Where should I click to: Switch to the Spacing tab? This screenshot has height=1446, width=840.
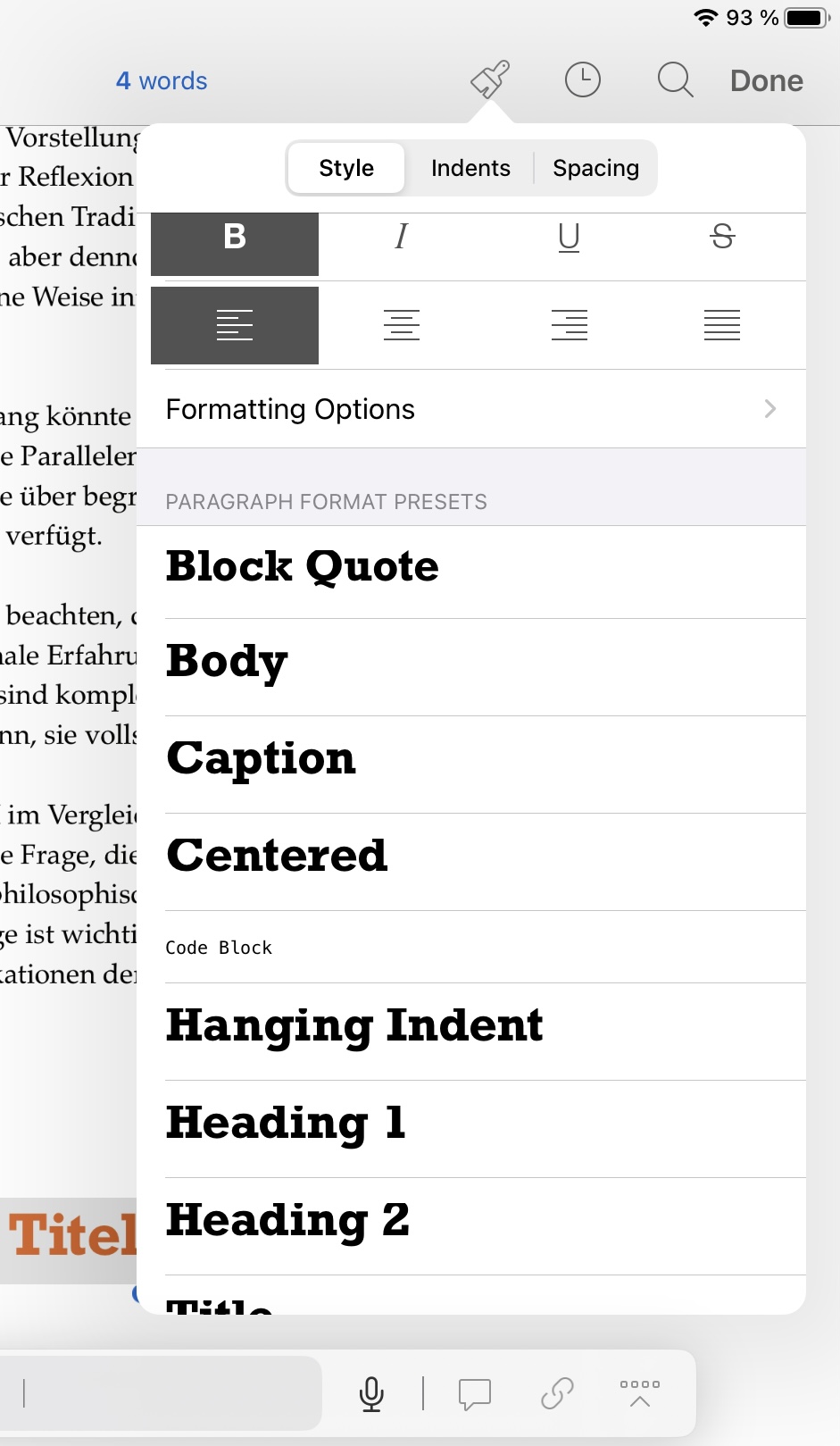click(x=596, y=168)
